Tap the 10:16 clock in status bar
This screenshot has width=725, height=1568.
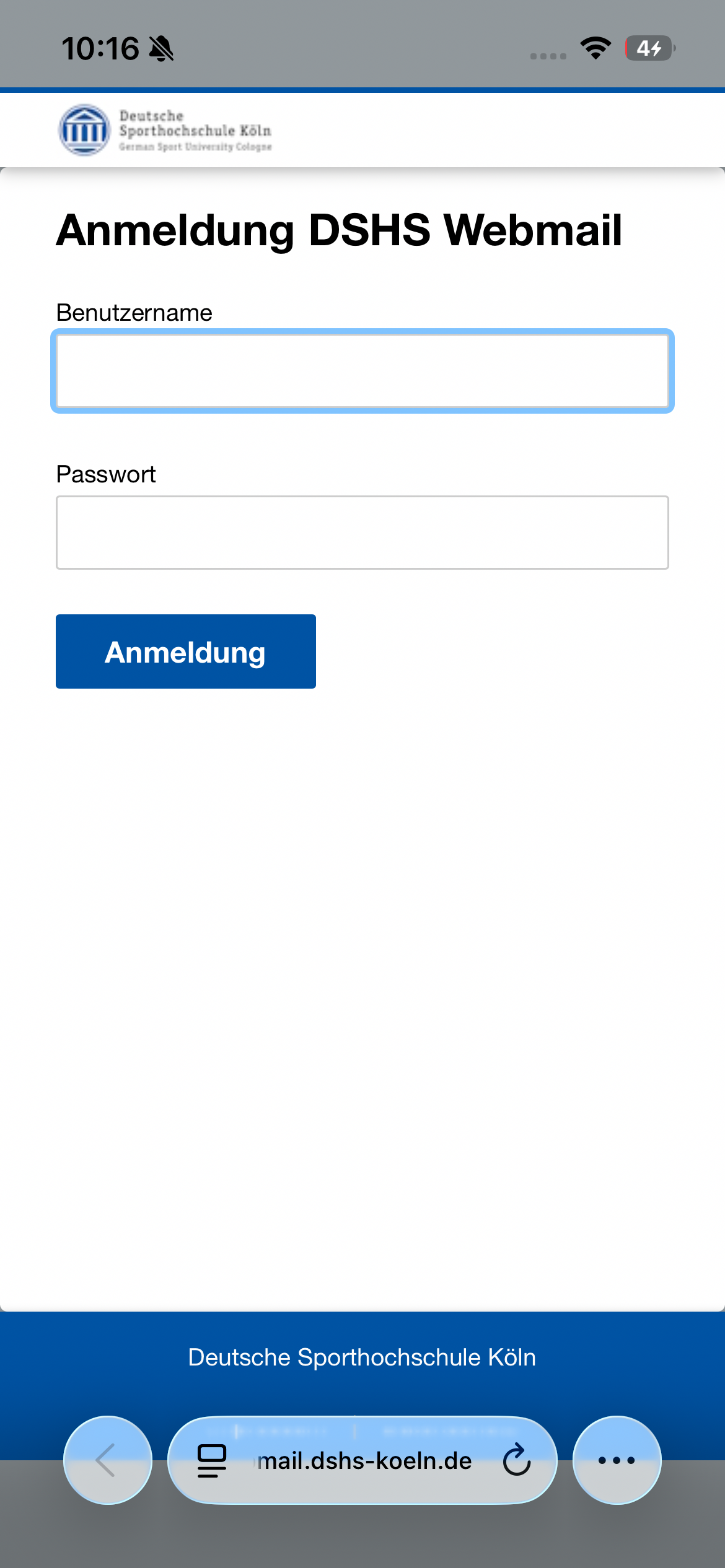point(100,48)
